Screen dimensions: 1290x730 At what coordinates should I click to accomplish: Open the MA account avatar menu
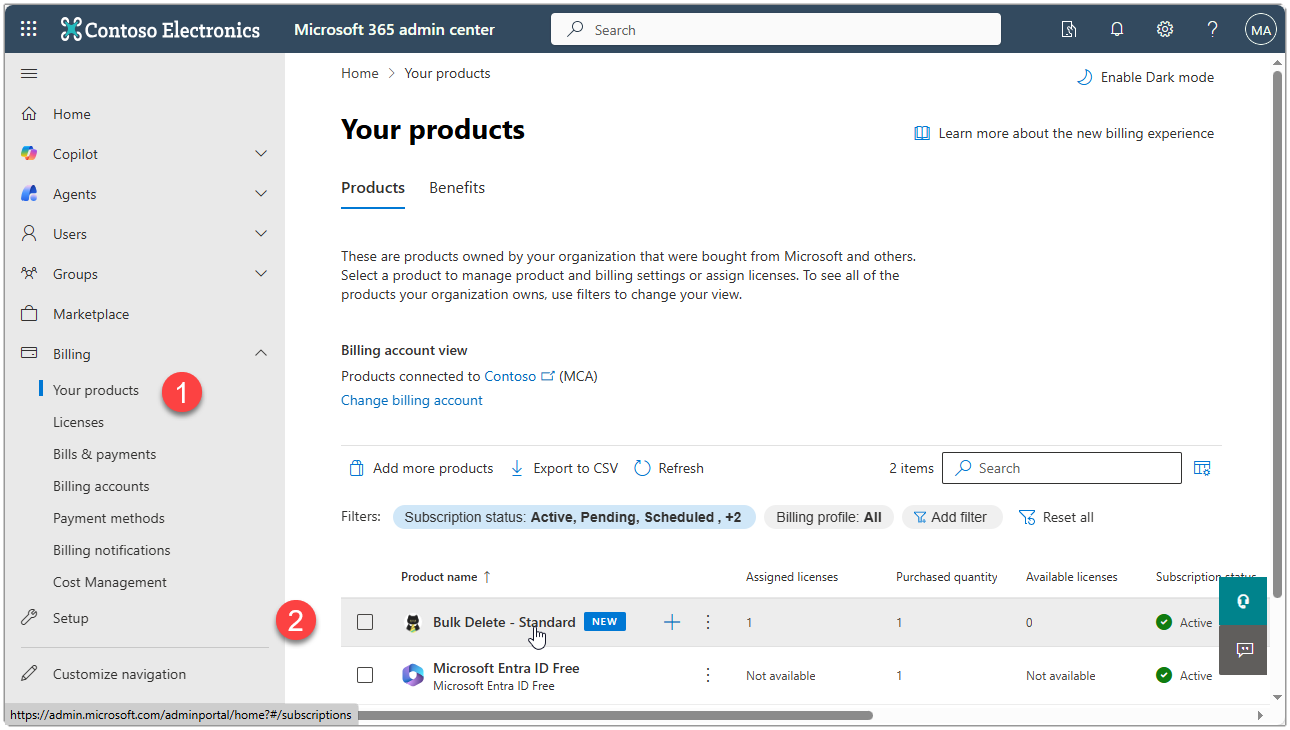coord(1260,29)
